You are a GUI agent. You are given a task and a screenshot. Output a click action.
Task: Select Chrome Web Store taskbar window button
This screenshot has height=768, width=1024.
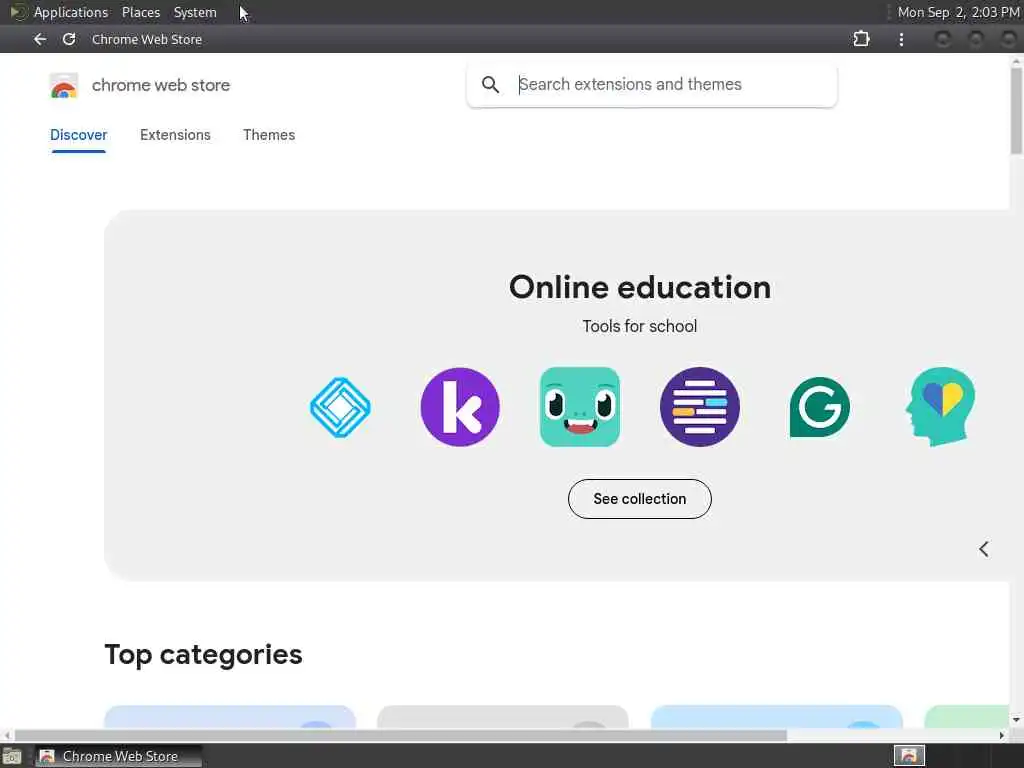click(118, 756)
